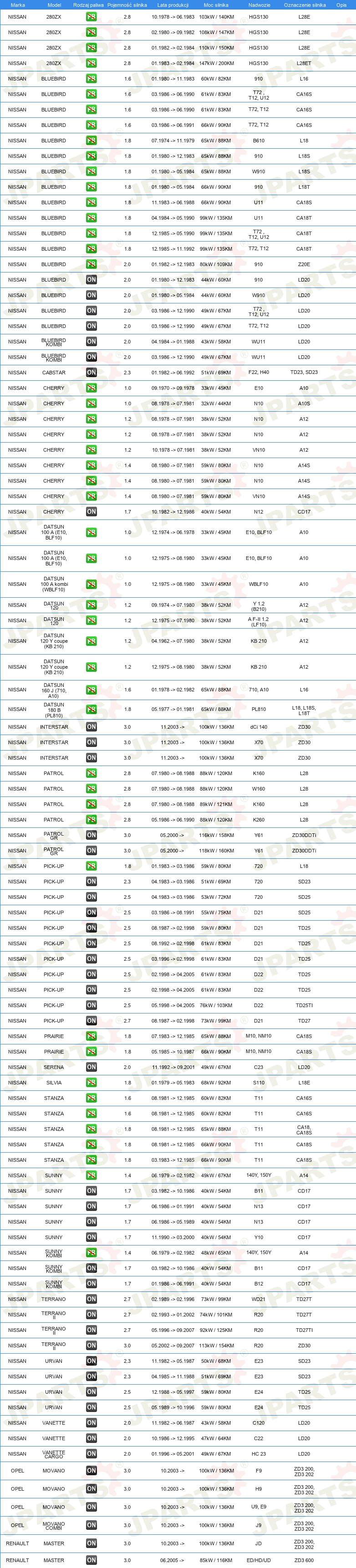Screen dimensions: 356x1568
Task: Click diesel ON icon in Sunny Y10 row
Action: 91,1237
